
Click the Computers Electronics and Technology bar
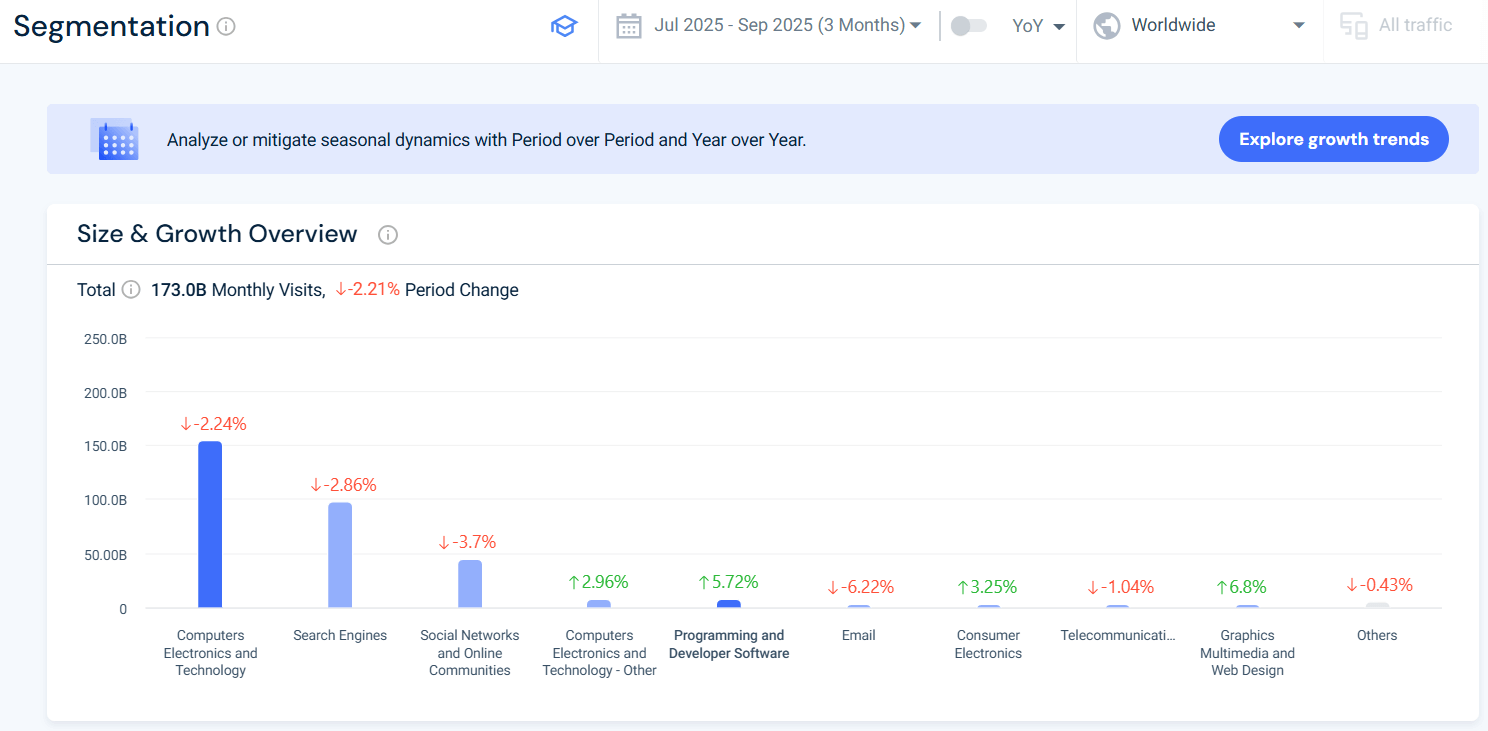(x=210, y=524)
